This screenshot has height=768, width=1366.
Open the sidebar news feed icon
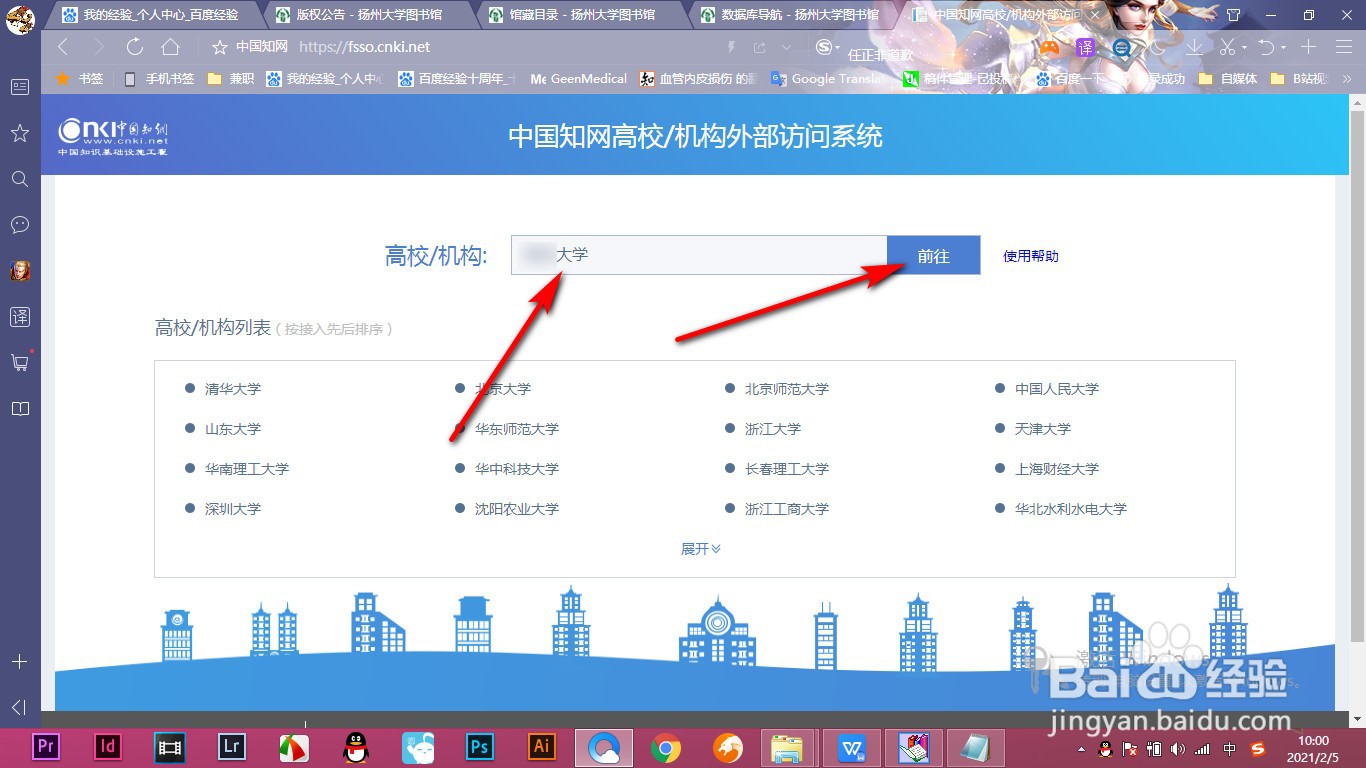20,87
